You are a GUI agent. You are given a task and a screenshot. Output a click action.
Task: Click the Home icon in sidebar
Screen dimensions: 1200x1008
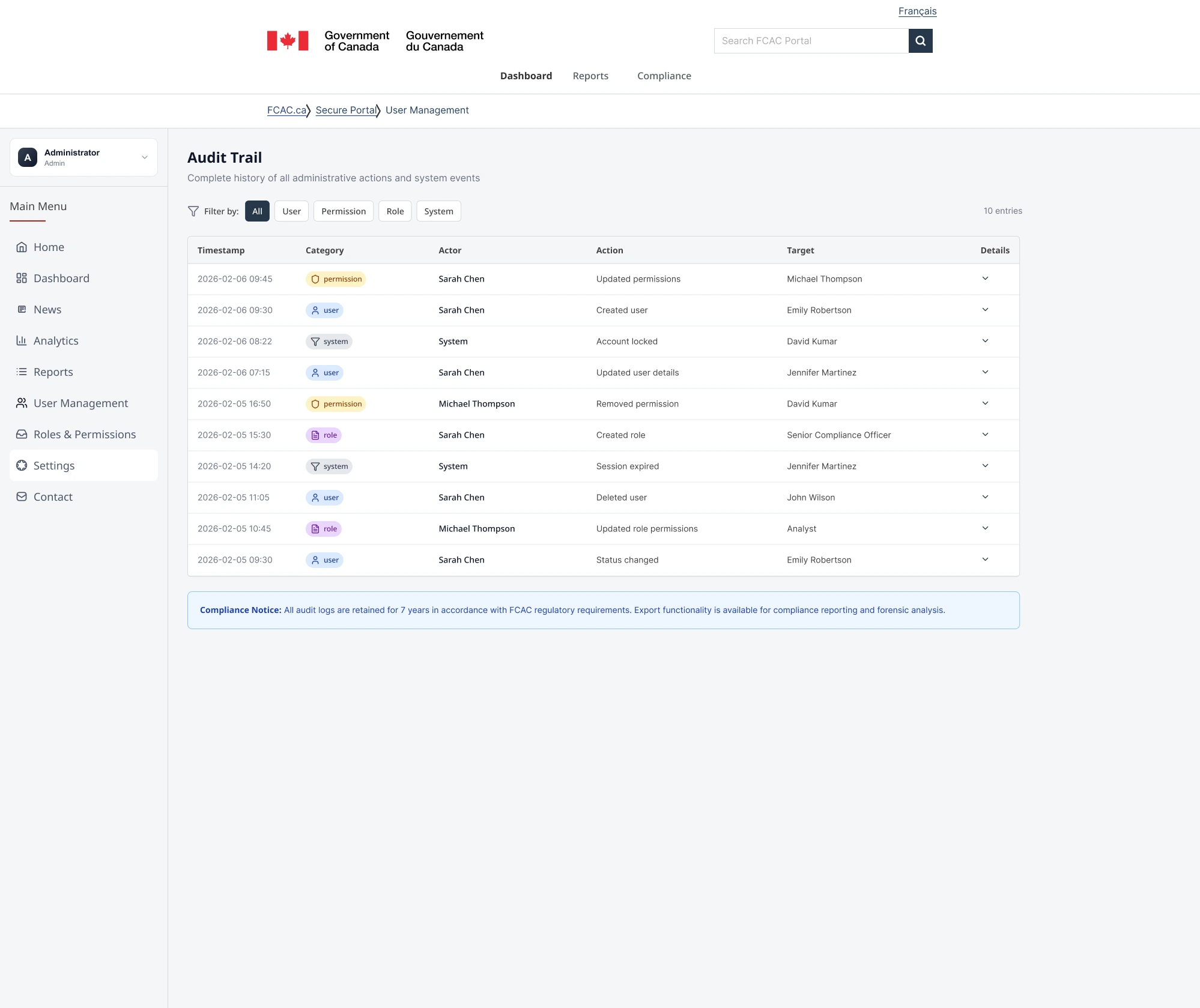pos(22,247)
